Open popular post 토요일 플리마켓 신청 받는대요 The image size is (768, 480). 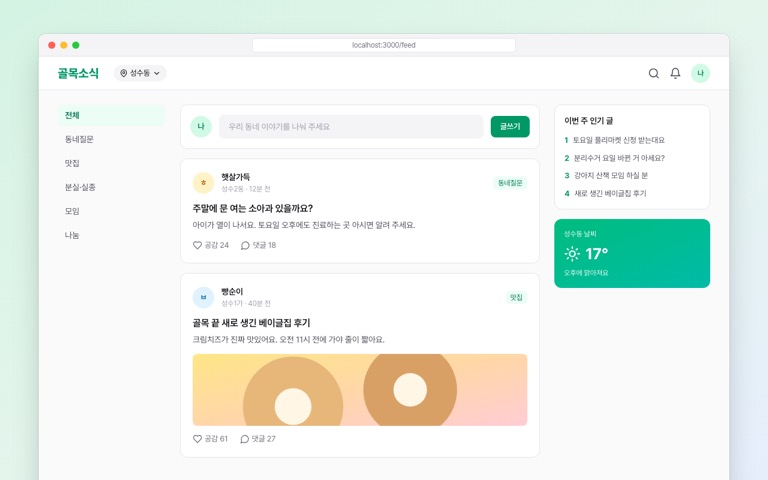pyautogui.click(x=619, y=141)
